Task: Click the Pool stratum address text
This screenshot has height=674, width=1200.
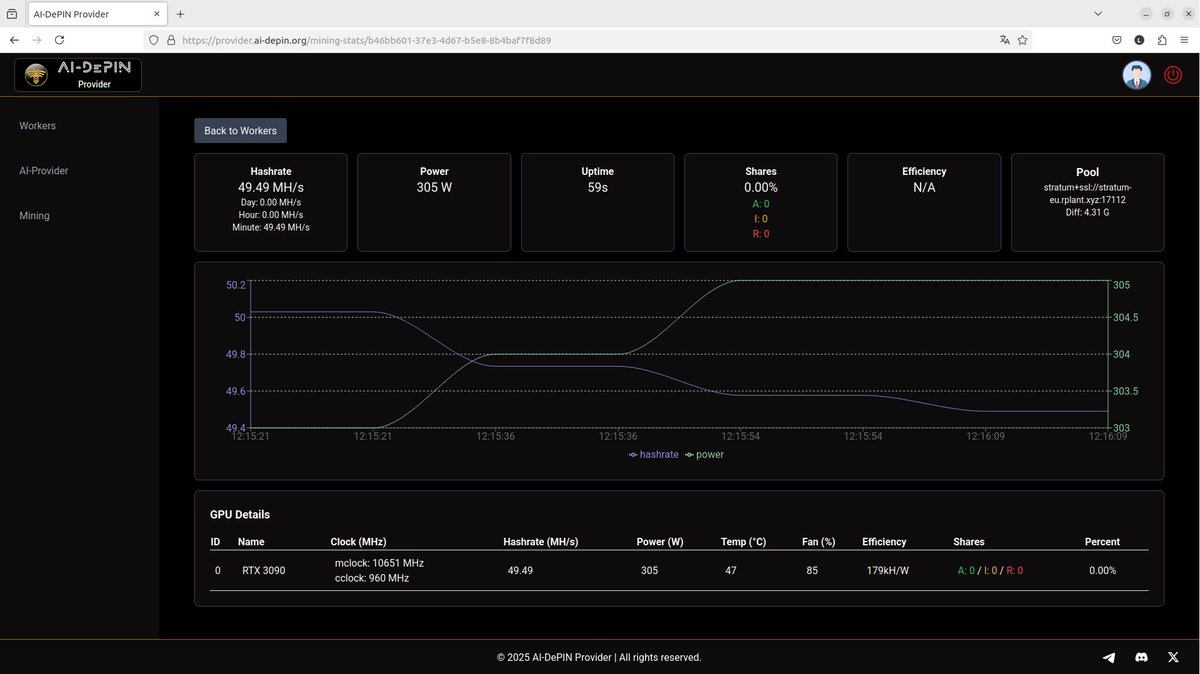Action: 1087,193
